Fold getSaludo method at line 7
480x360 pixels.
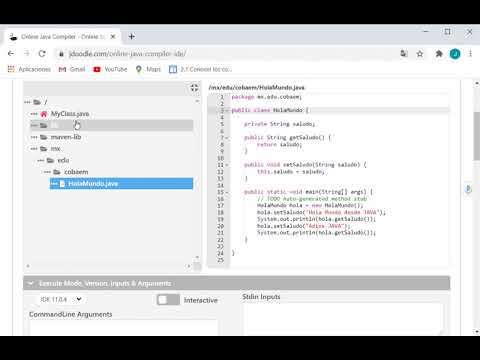coord(227,138)
